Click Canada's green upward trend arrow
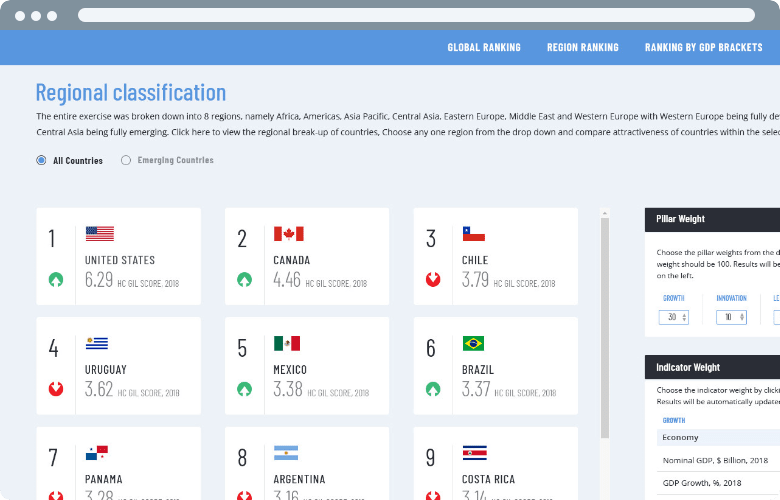Screen dimensions: 780x500 [244, 280]
